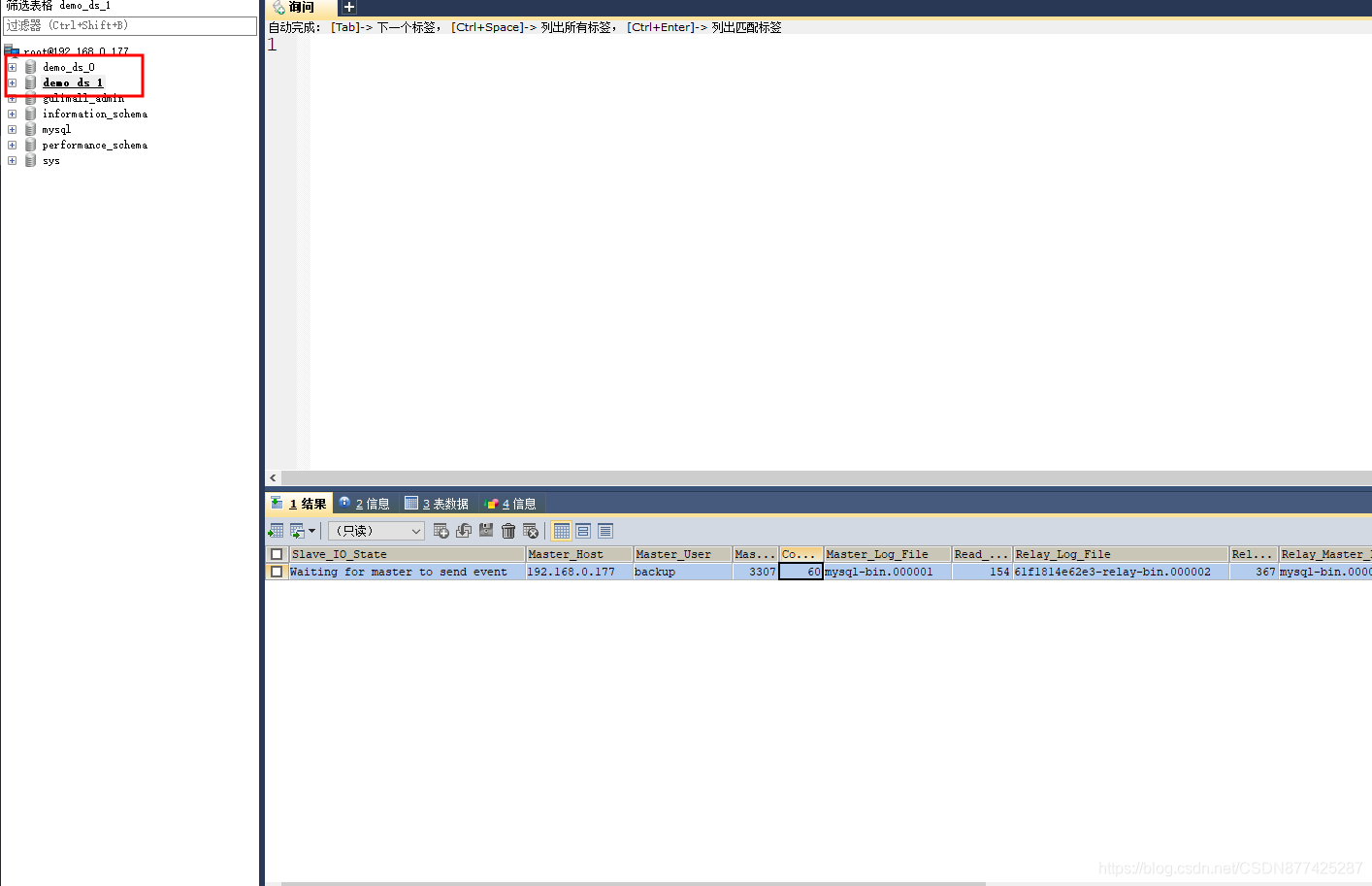Select the 'backup' Master_User cell
The image size is (1372, 886).
pos(682,572)
